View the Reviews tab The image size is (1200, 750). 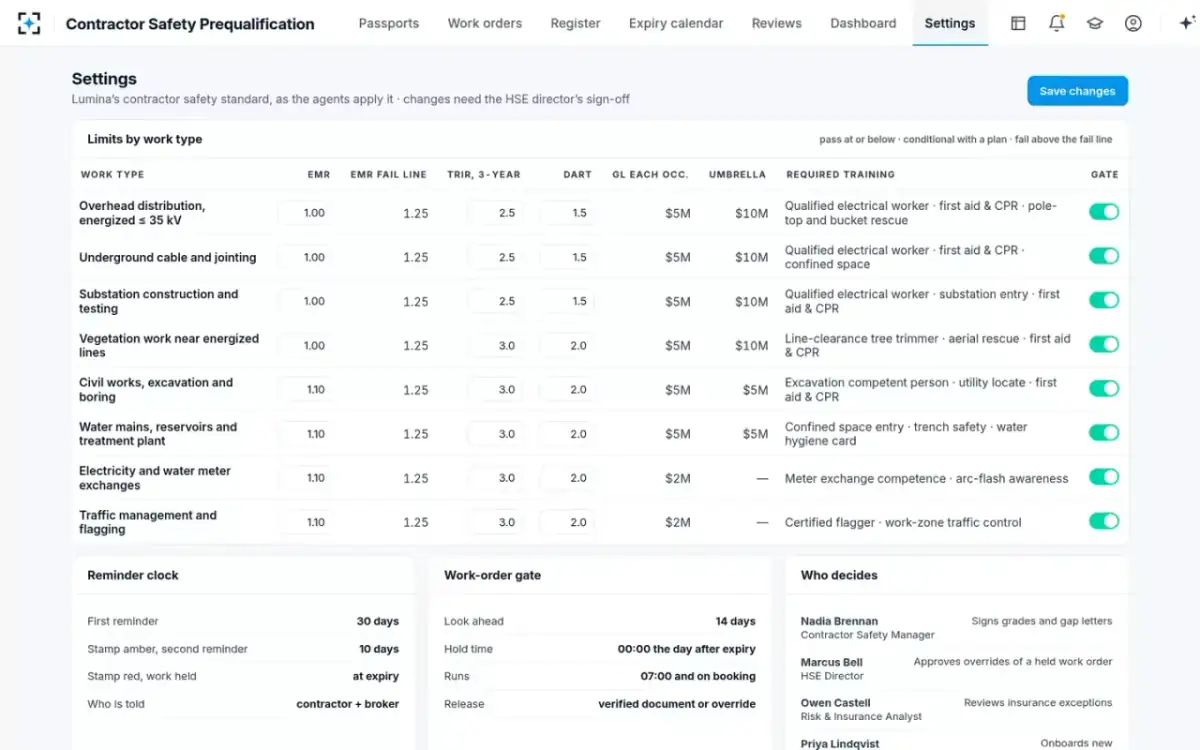pyautogui.click(x=777, y=23)
